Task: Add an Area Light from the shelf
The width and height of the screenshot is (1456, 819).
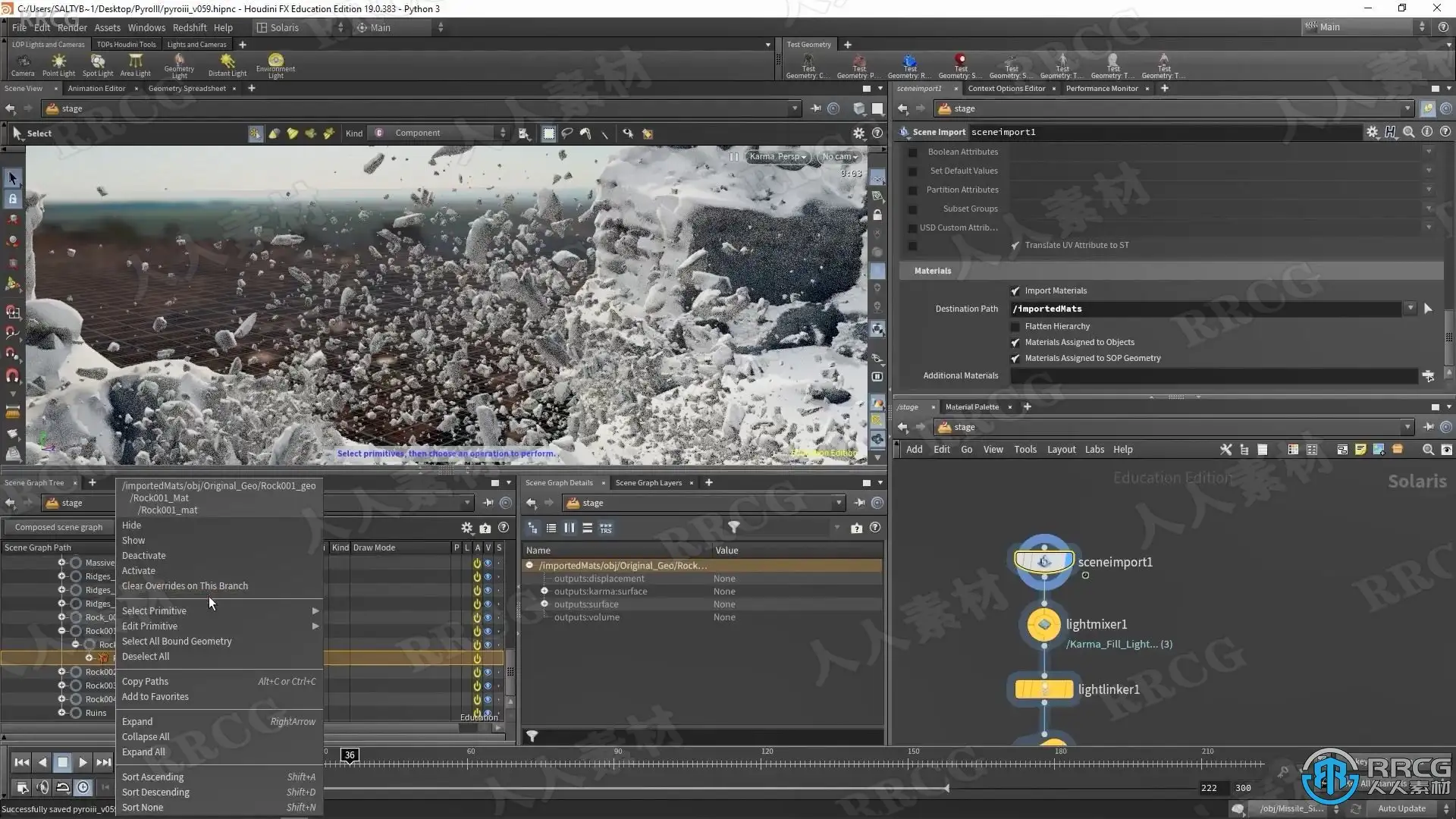Action: click(136, 64)
